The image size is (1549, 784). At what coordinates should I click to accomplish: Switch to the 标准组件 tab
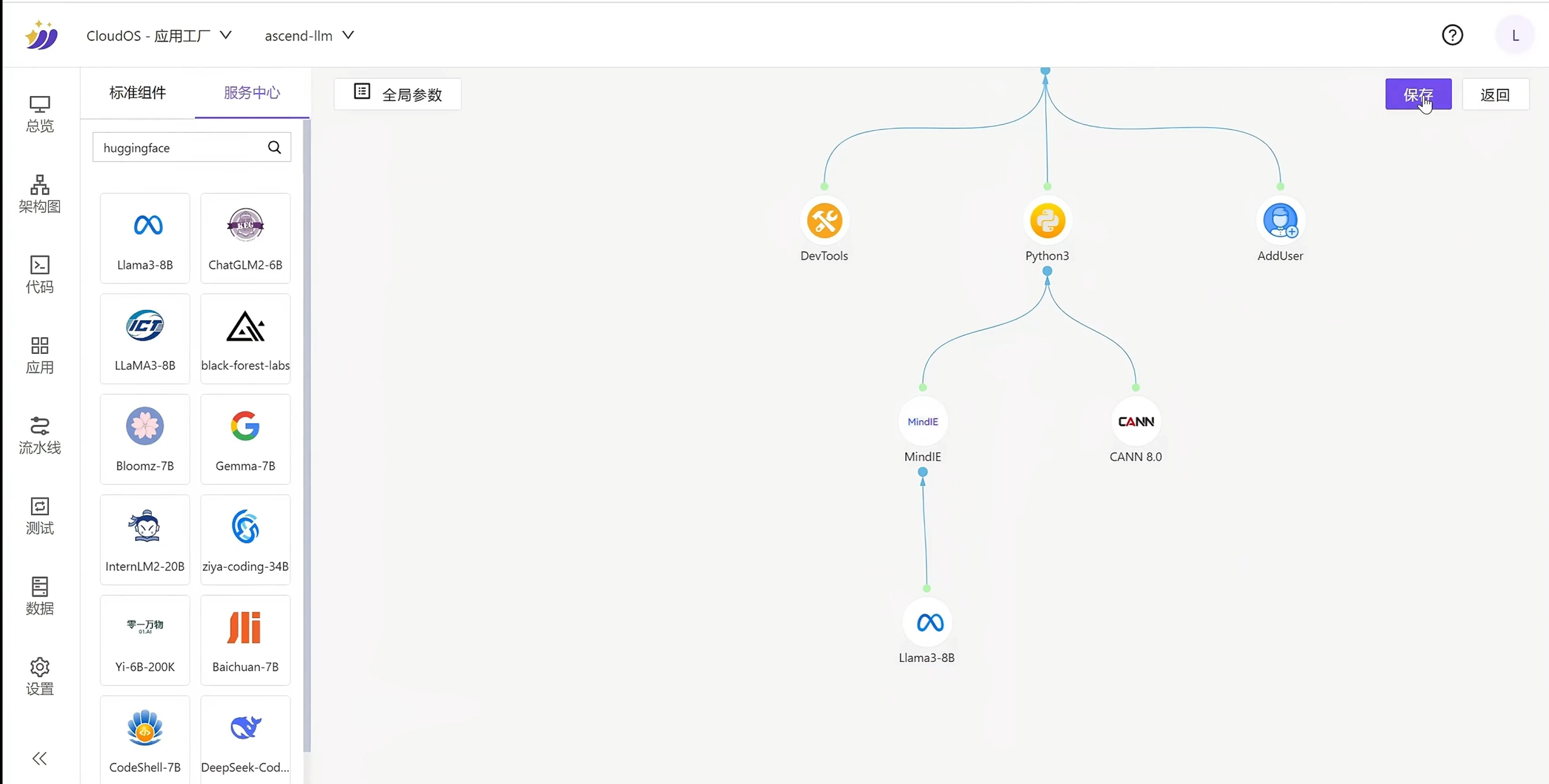(x=137, y=93)
